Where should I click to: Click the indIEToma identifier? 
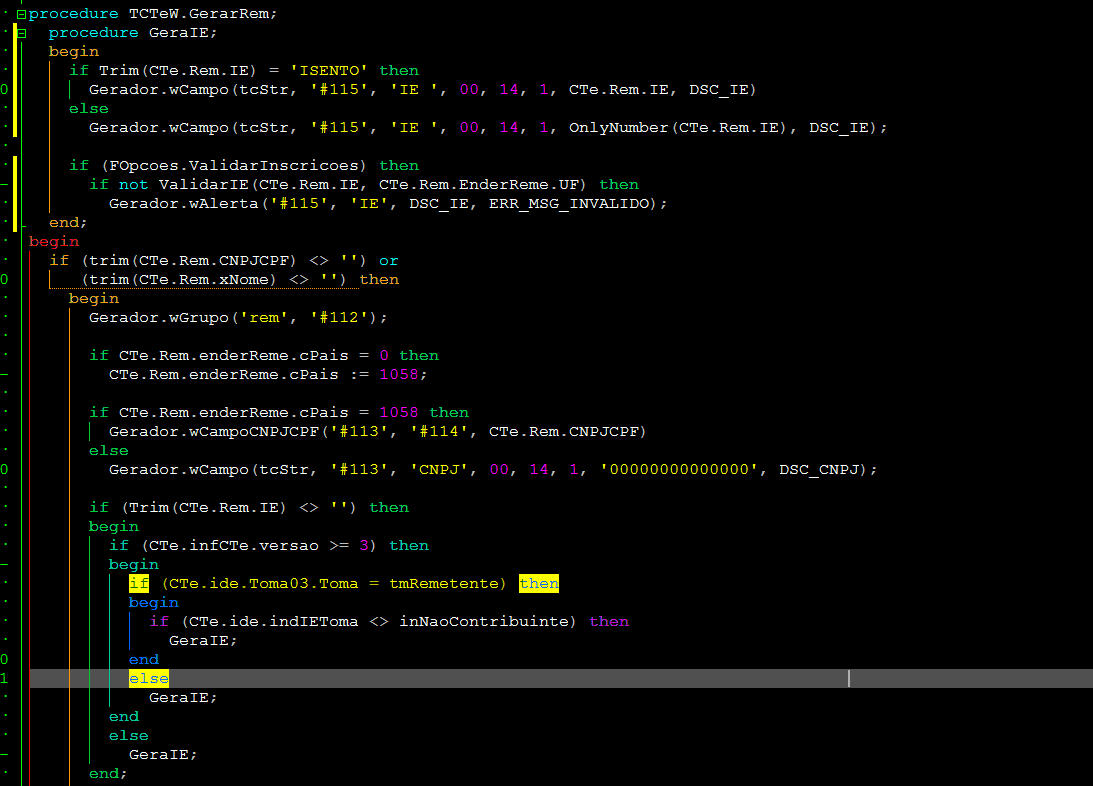[314, 622]
